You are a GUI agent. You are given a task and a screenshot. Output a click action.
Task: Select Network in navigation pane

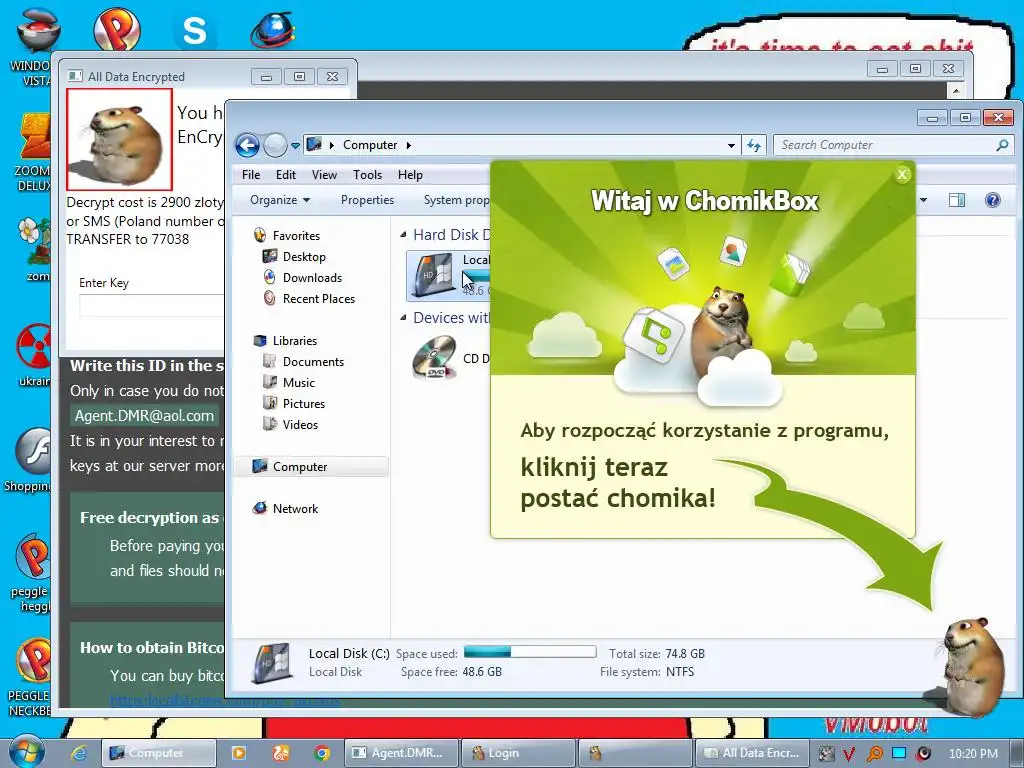tap(295, 509)
